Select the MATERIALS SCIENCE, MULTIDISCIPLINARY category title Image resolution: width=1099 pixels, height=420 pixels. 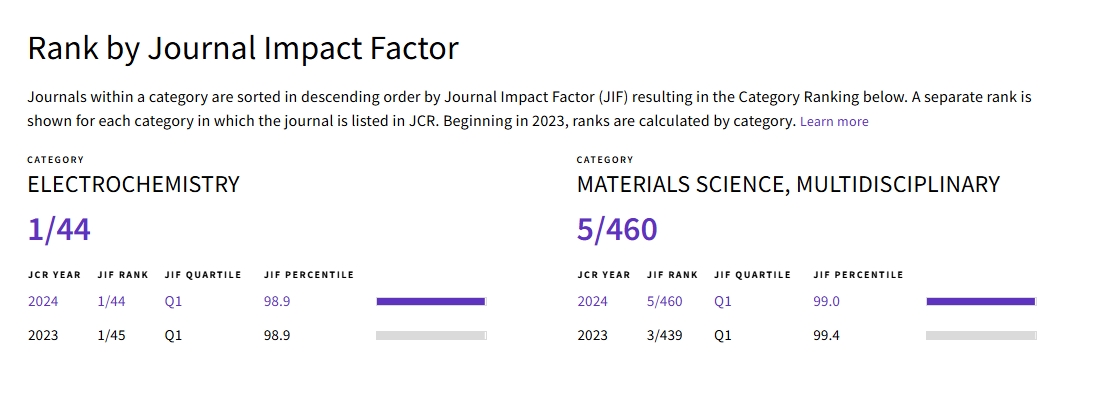pos(788,185)
